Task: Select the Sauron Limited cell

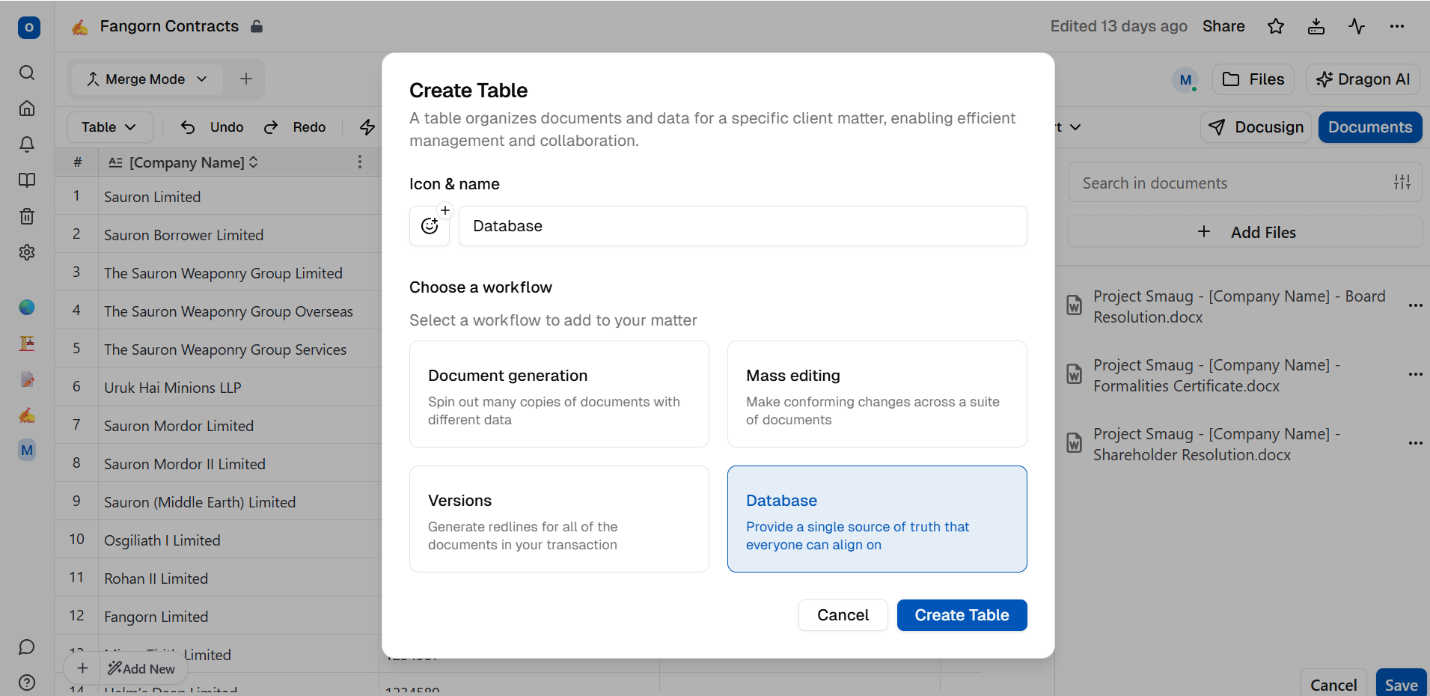Action: point(239,197)
